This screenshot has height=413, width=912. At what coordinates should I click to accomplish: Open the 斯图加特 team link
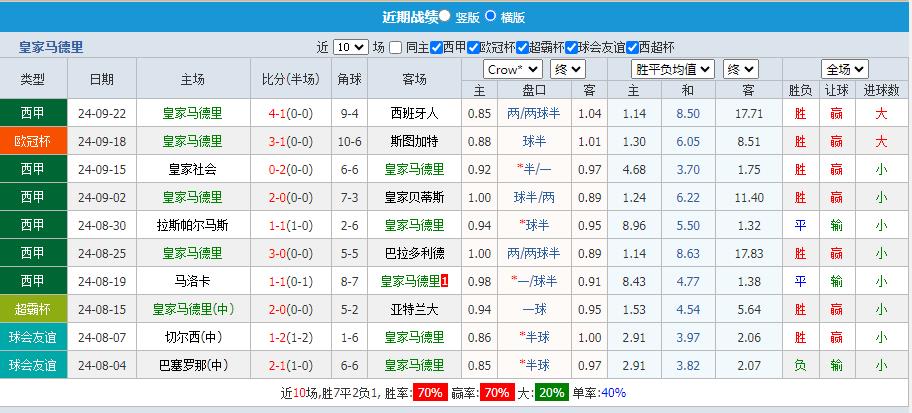[x=415, y=141]
